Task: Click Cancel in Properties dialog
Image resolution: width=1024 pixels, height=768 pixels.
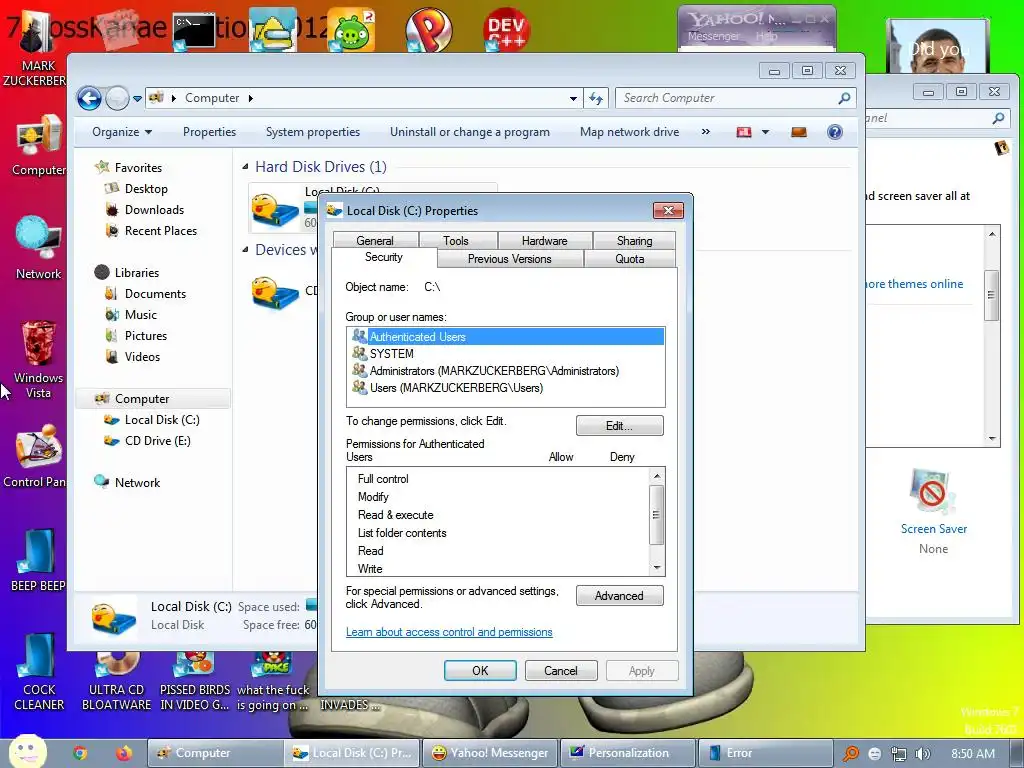Action: pos(561,671)
